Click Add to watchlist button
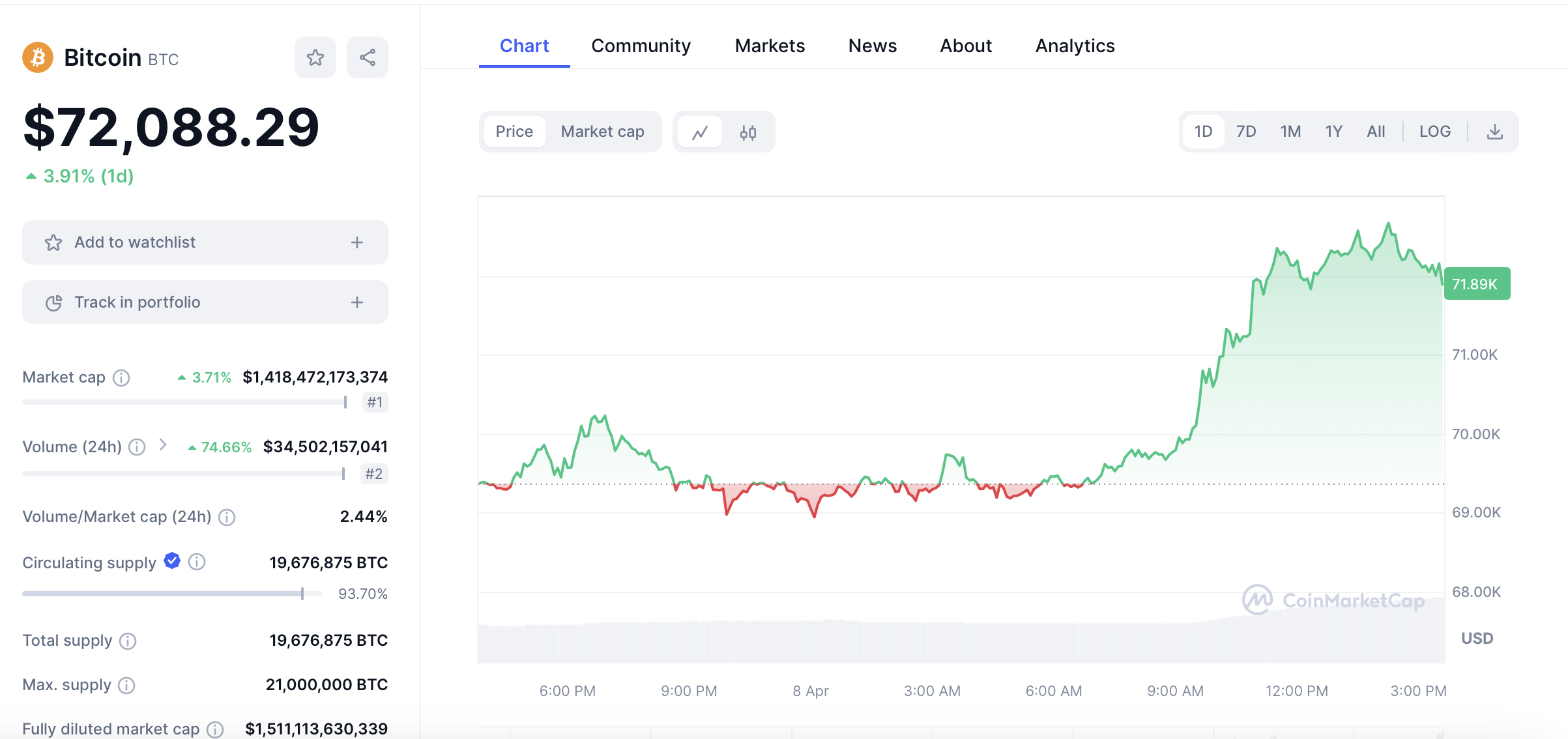Image resolution: width=1568 pixels, height=739 pixels. coord(135,242)
